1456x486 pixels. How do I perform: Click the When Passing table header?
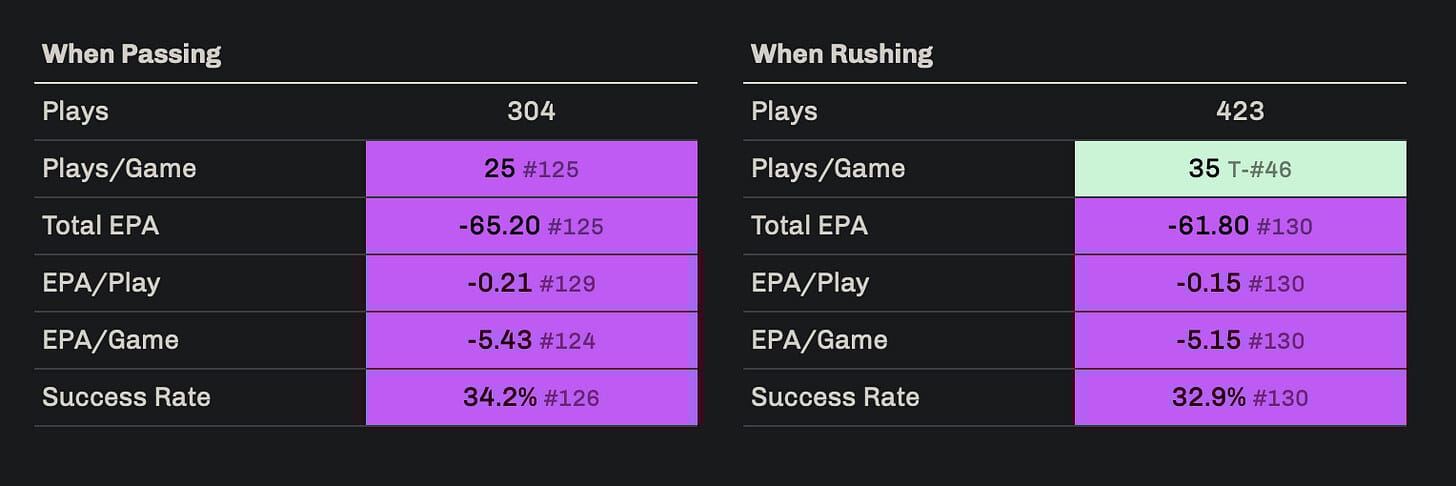(x=131, y=54)
